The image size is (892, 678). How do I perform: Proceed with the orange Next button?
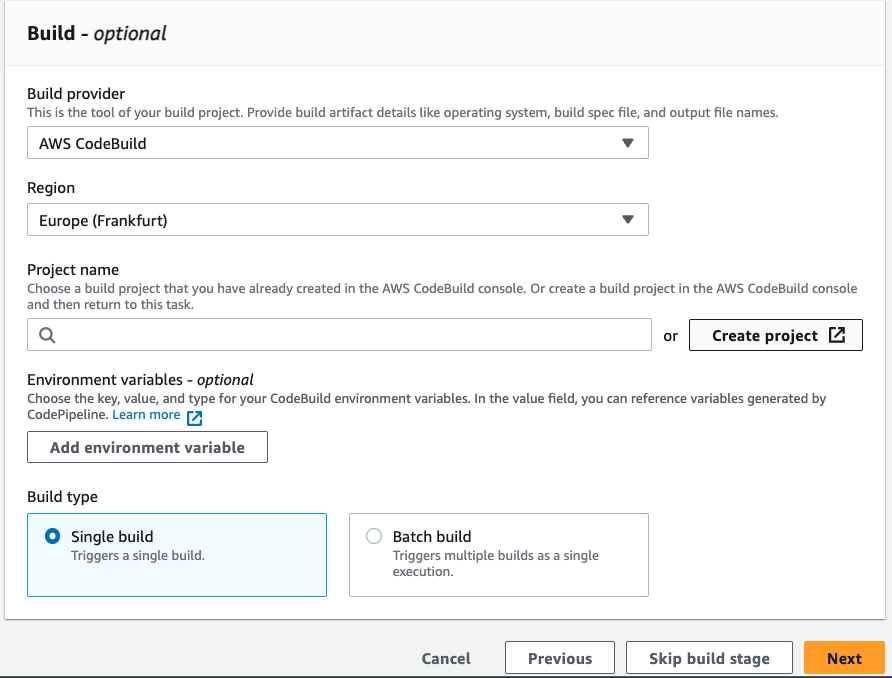pyautogui.click(x=844, y=658)
